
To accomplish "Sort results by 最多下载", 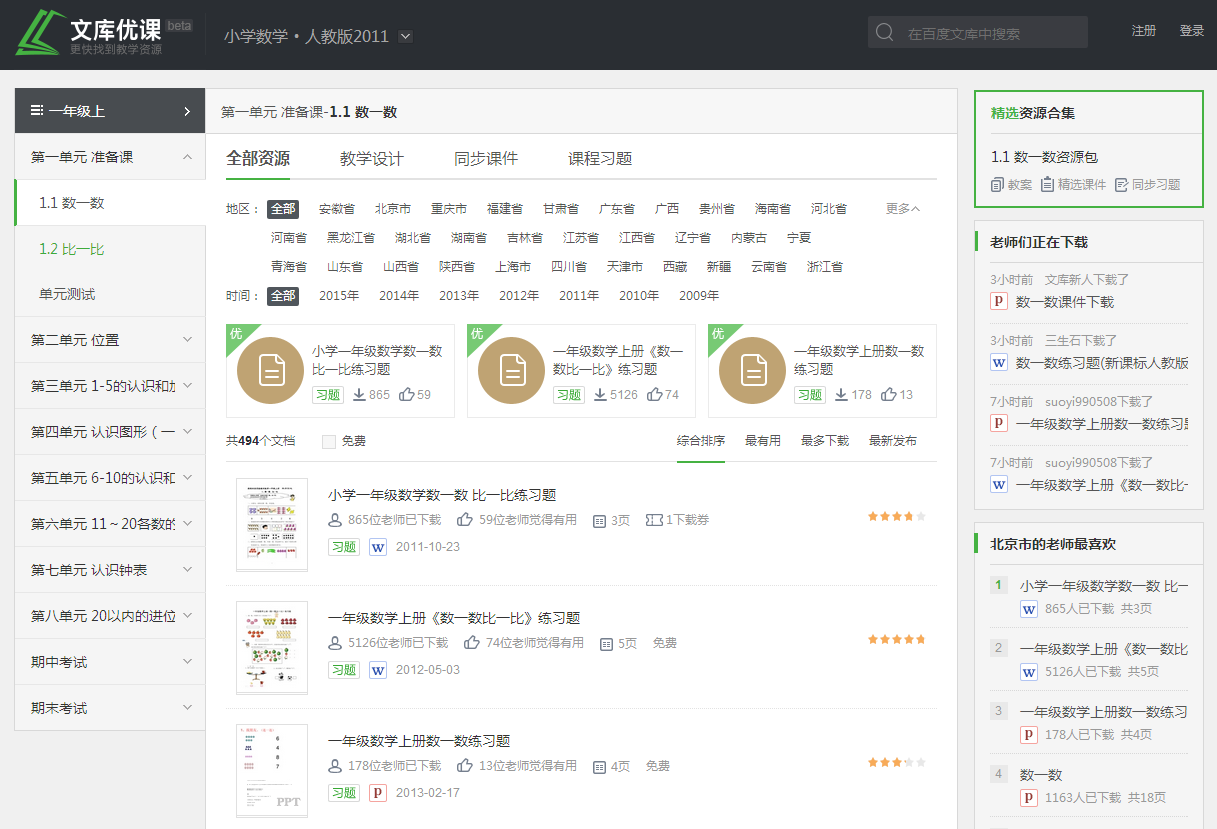I will (x=824, y=441).
